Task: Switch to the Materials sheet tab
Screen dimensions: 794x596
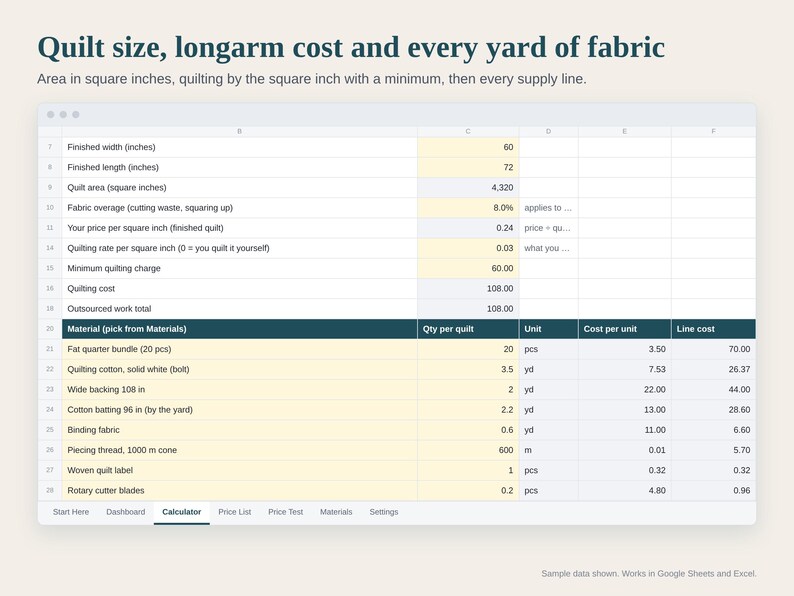Action: click(x=336, y=512)
